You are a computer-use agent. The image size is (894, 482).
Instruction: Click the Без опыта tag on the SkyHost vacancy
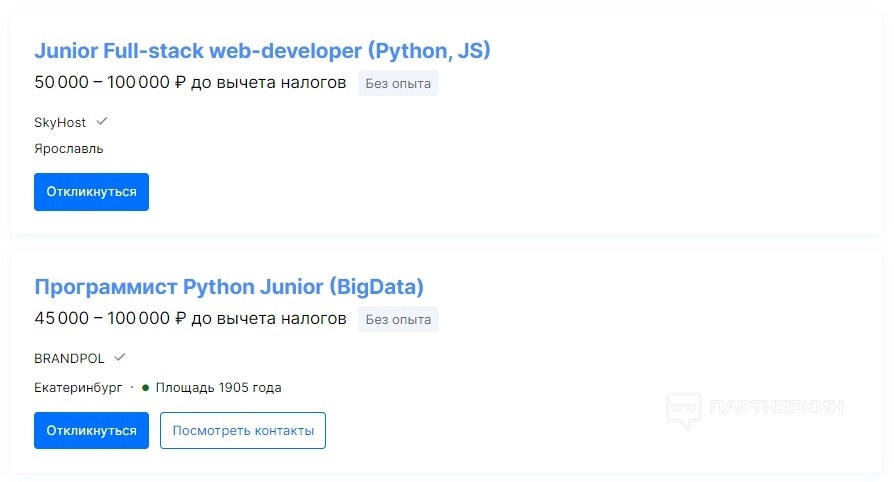click(398, 83)
